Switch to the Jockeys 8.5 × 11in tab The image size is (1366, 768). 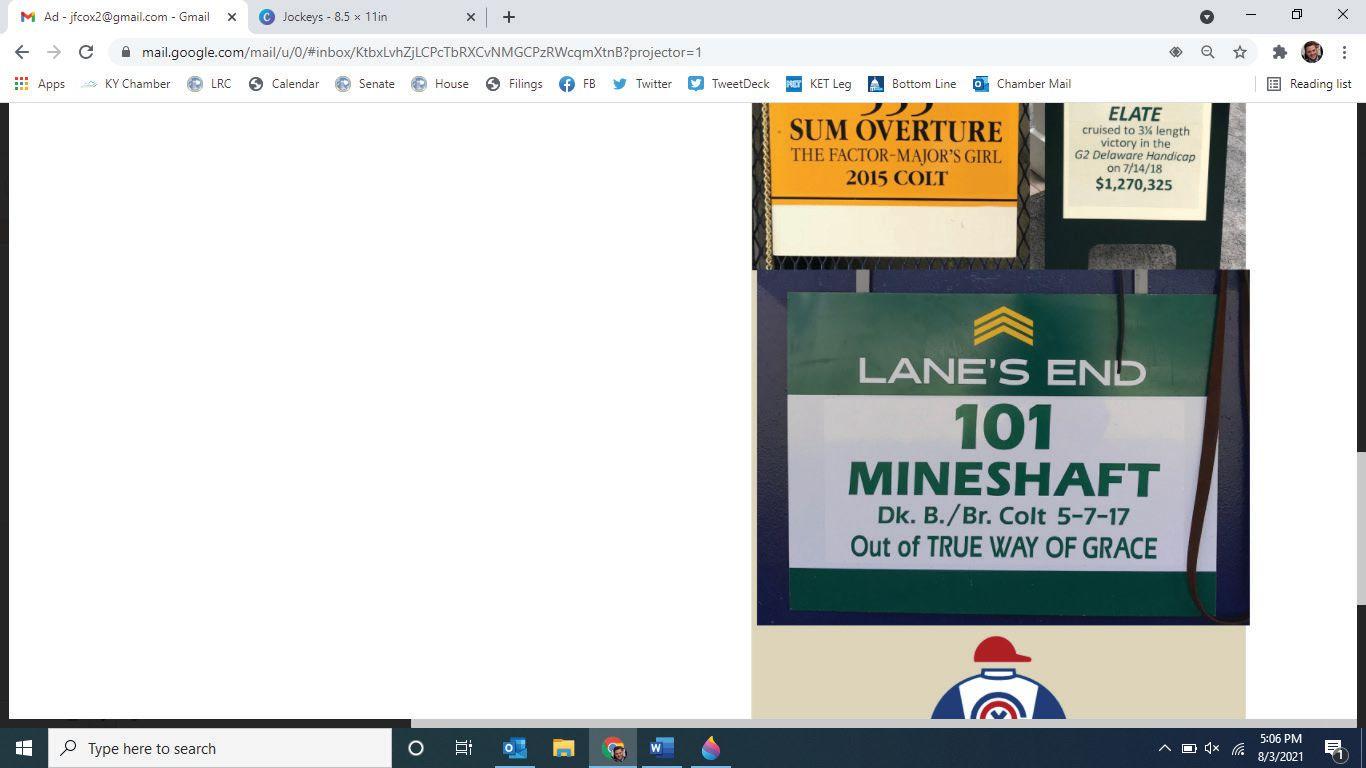pyautogui.click(x=367, y=17)
